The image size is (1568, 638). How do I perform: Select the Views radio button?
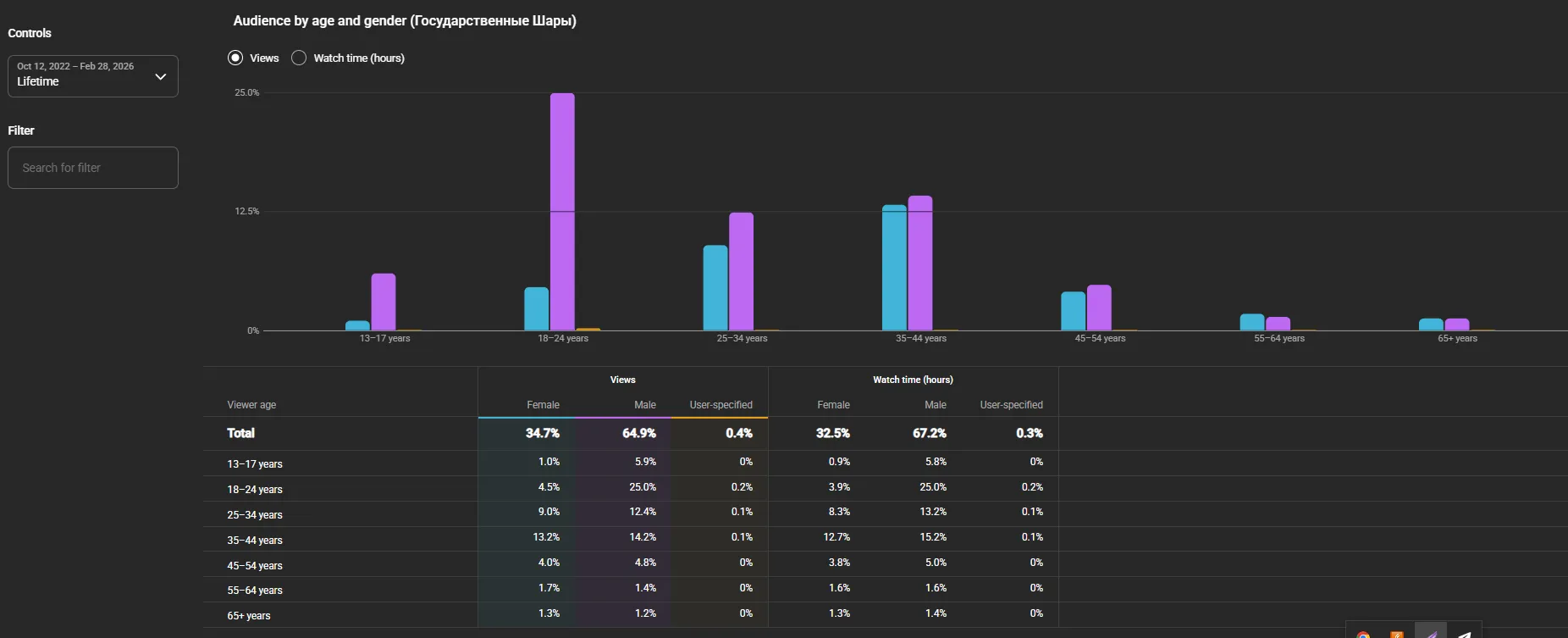pos(235,58)
